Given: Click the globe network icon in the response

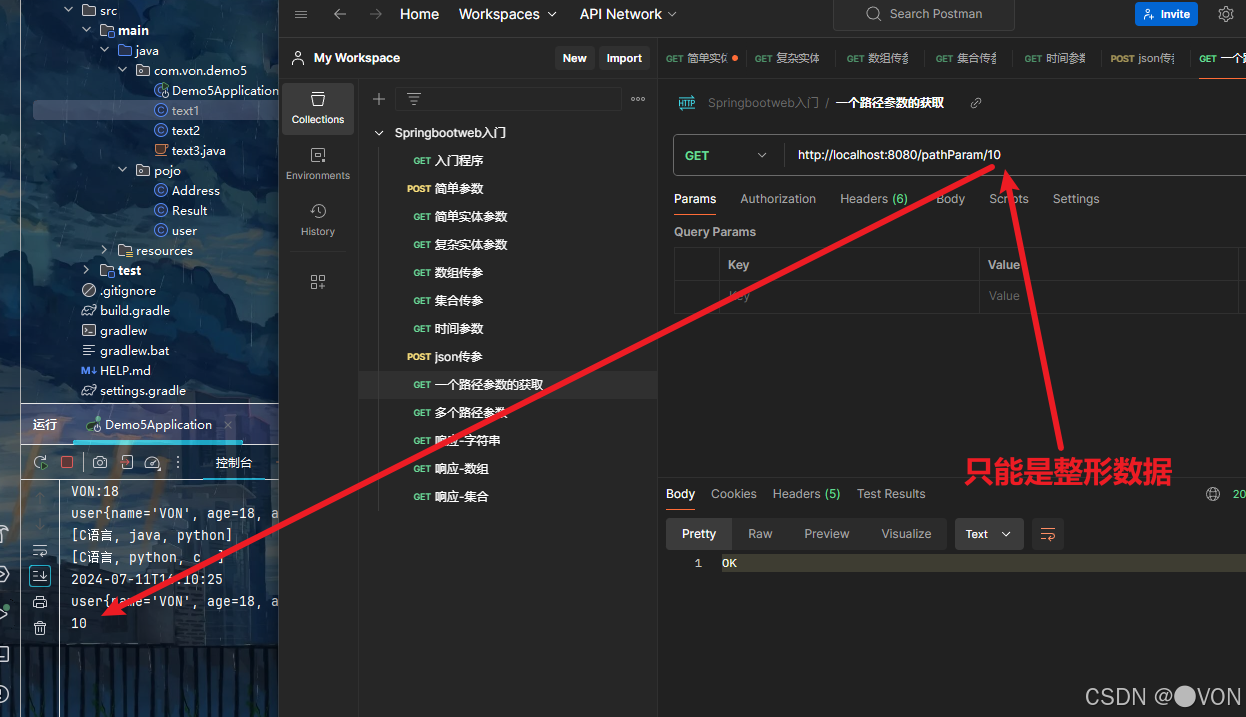Looking at the screenshot, I should click(1213, 494).
